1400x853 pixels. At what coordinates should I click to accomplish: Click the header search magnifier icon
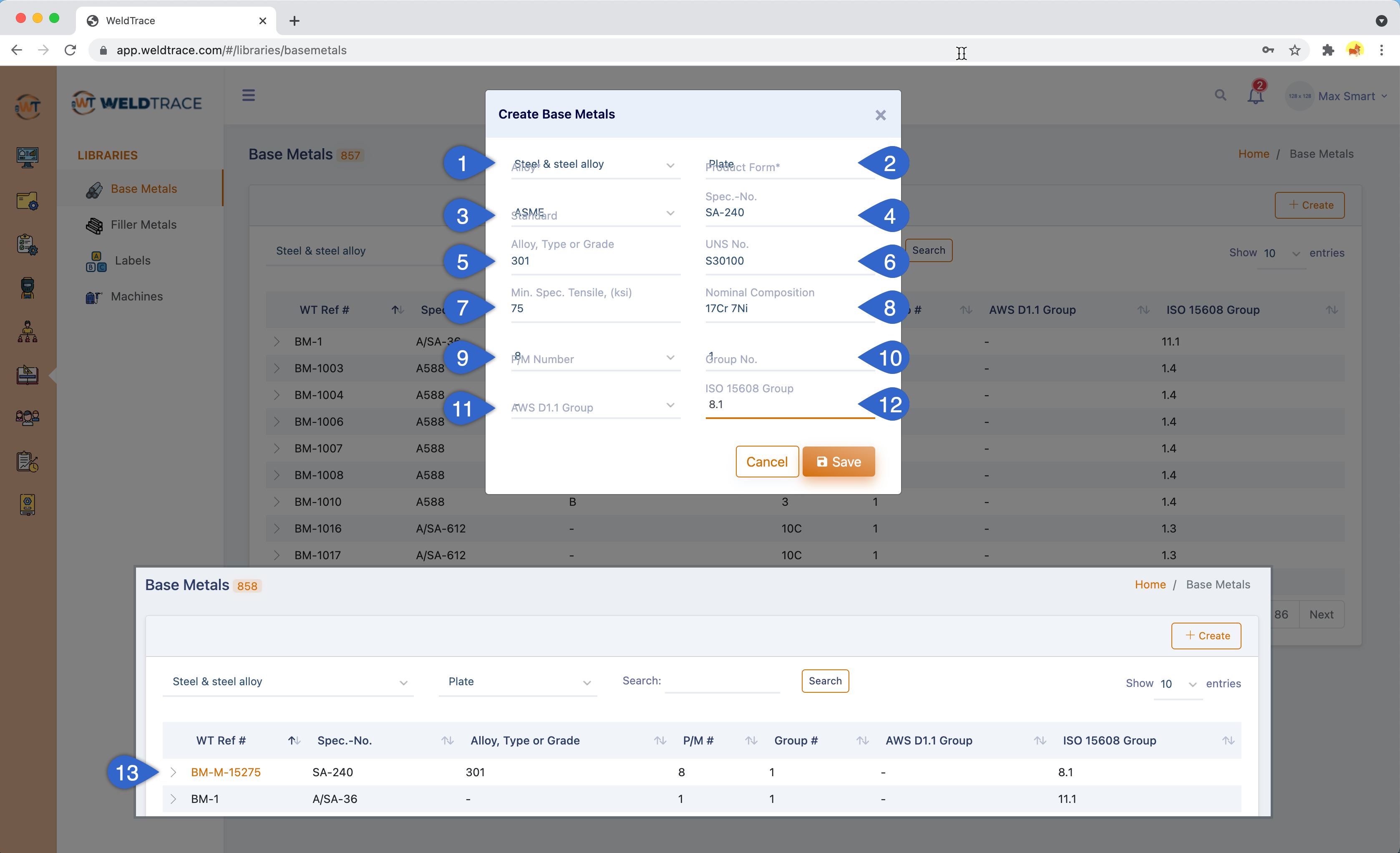(x=1220, y=96)
